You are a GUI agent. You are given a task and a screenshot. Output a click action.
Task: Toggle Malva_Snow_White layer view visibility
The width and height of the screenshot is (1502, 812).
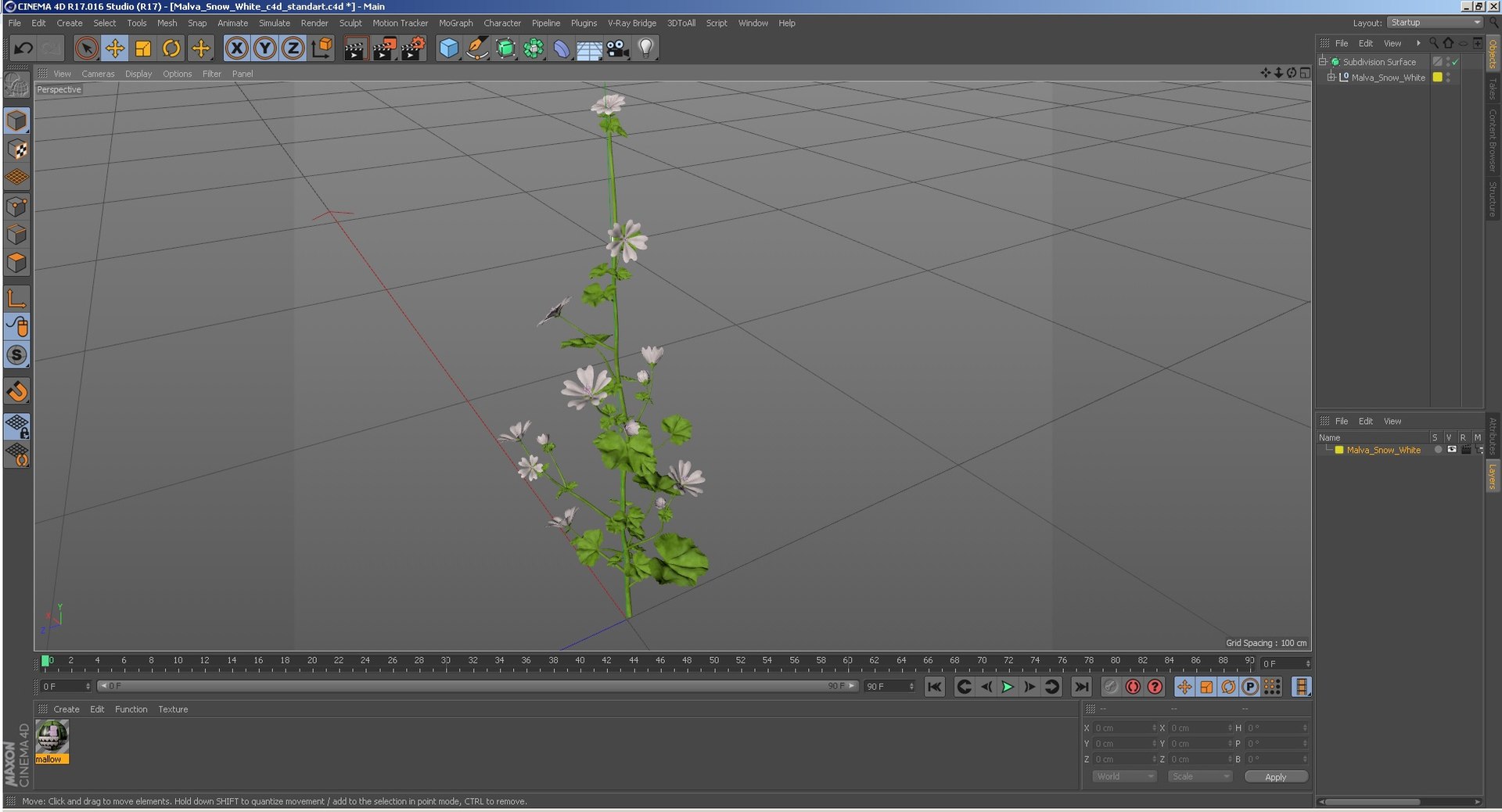(x=1452, y=450)
